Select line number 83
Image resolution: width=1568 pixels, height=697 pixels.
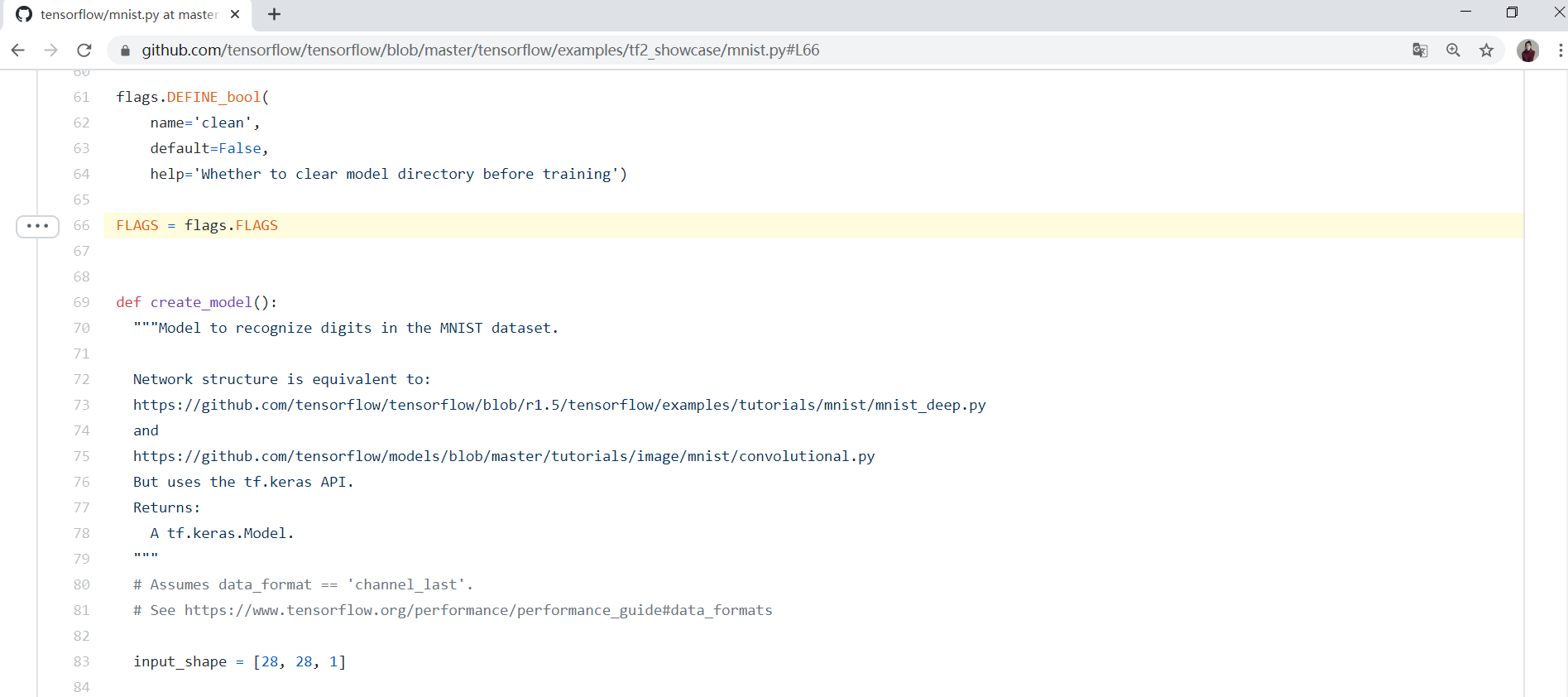point(81,662)
